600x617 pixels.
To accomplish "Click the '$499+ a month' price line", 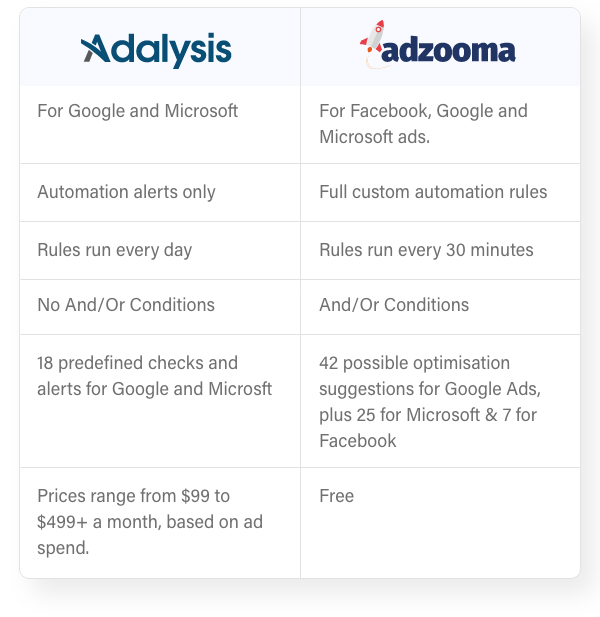I will [x=150, y=522].
